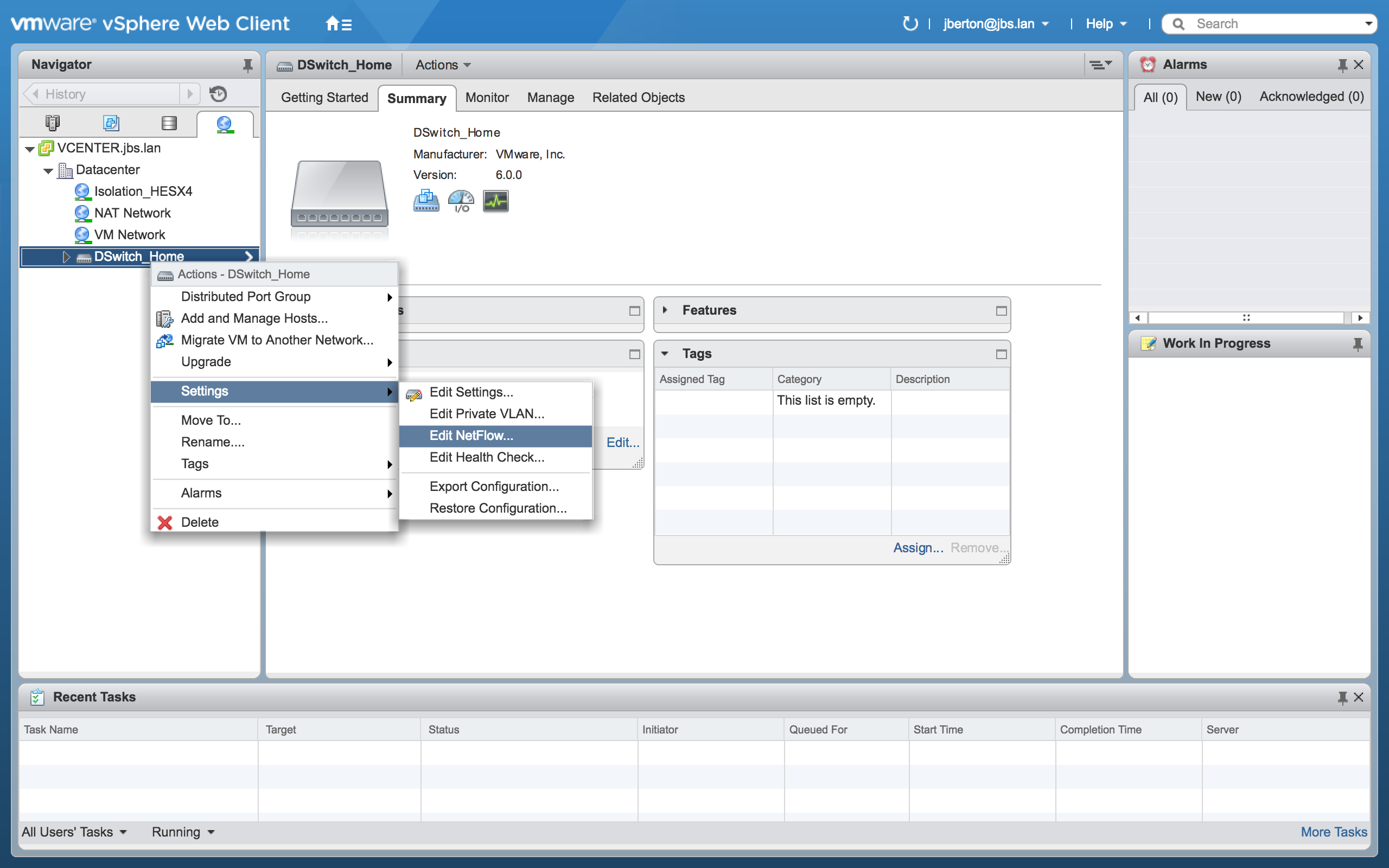Viewport: 1389px width, 868px height.
Task: Show New (0) alarms tab
Action: [1218, 97]
